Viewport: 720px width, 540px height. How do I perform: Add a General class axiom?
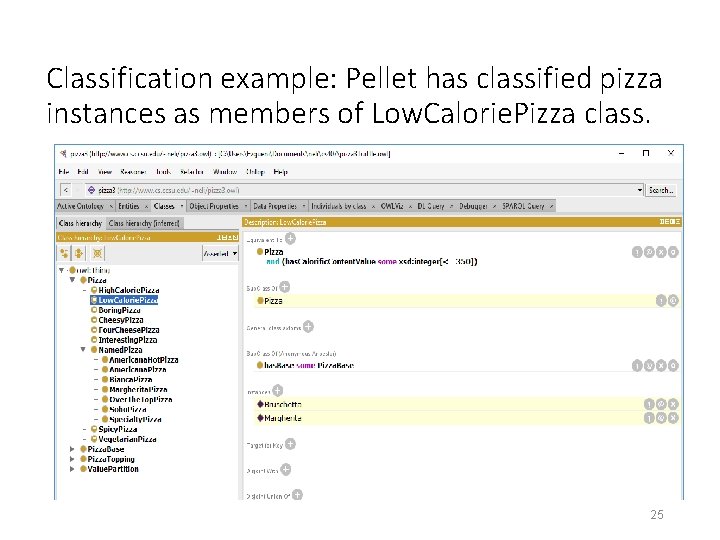click(308, 327)
